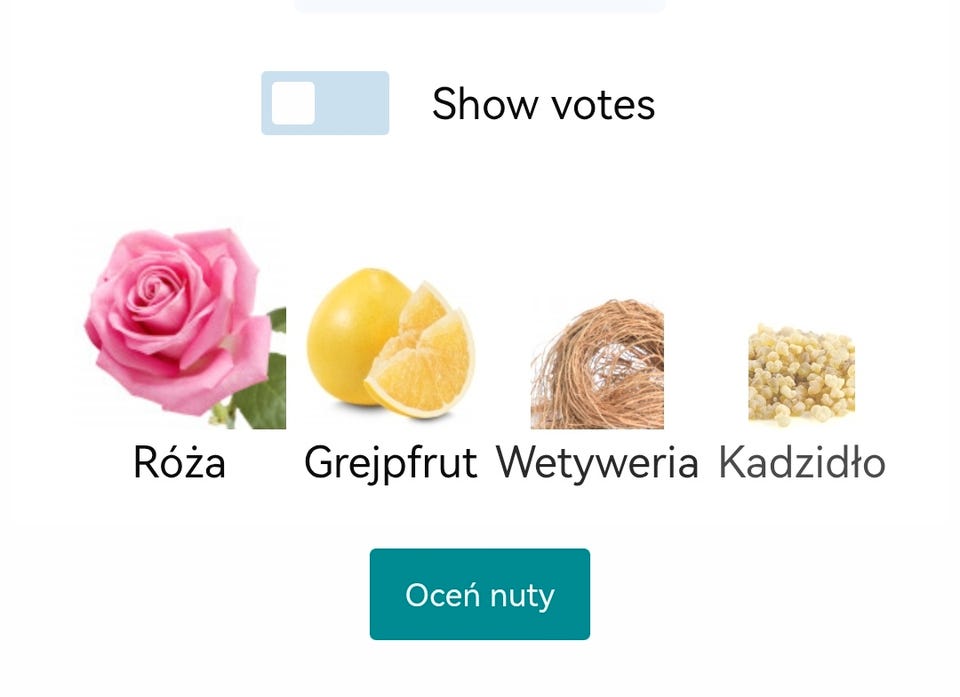This screenshot has width=960, height=697.
Task: Click the white knob of votes switch
Action: 294,103
